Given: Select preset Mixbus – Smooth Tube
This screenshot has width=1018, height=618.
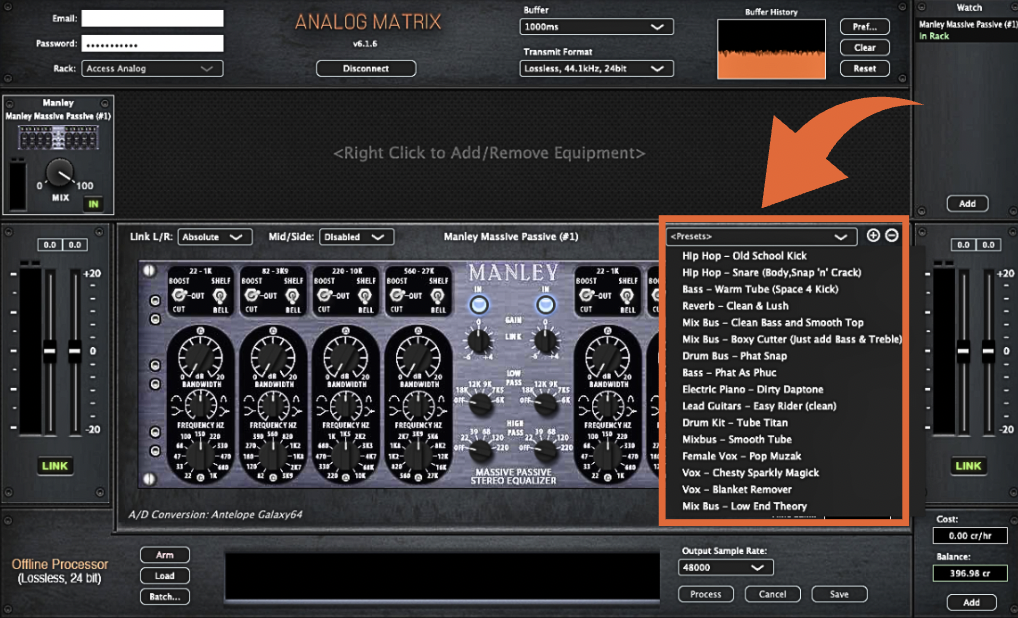Looking at the screenshot, I should coord(737,439).
